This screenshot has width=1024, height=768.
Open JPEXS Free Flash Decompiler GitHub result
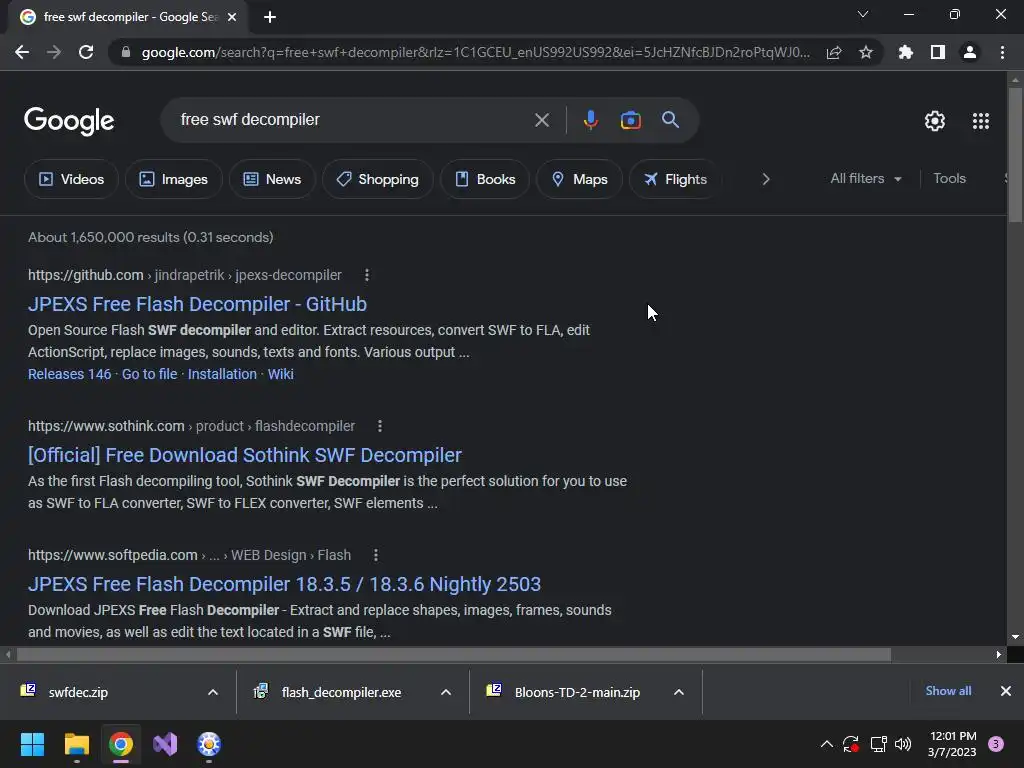coord(197,304)
